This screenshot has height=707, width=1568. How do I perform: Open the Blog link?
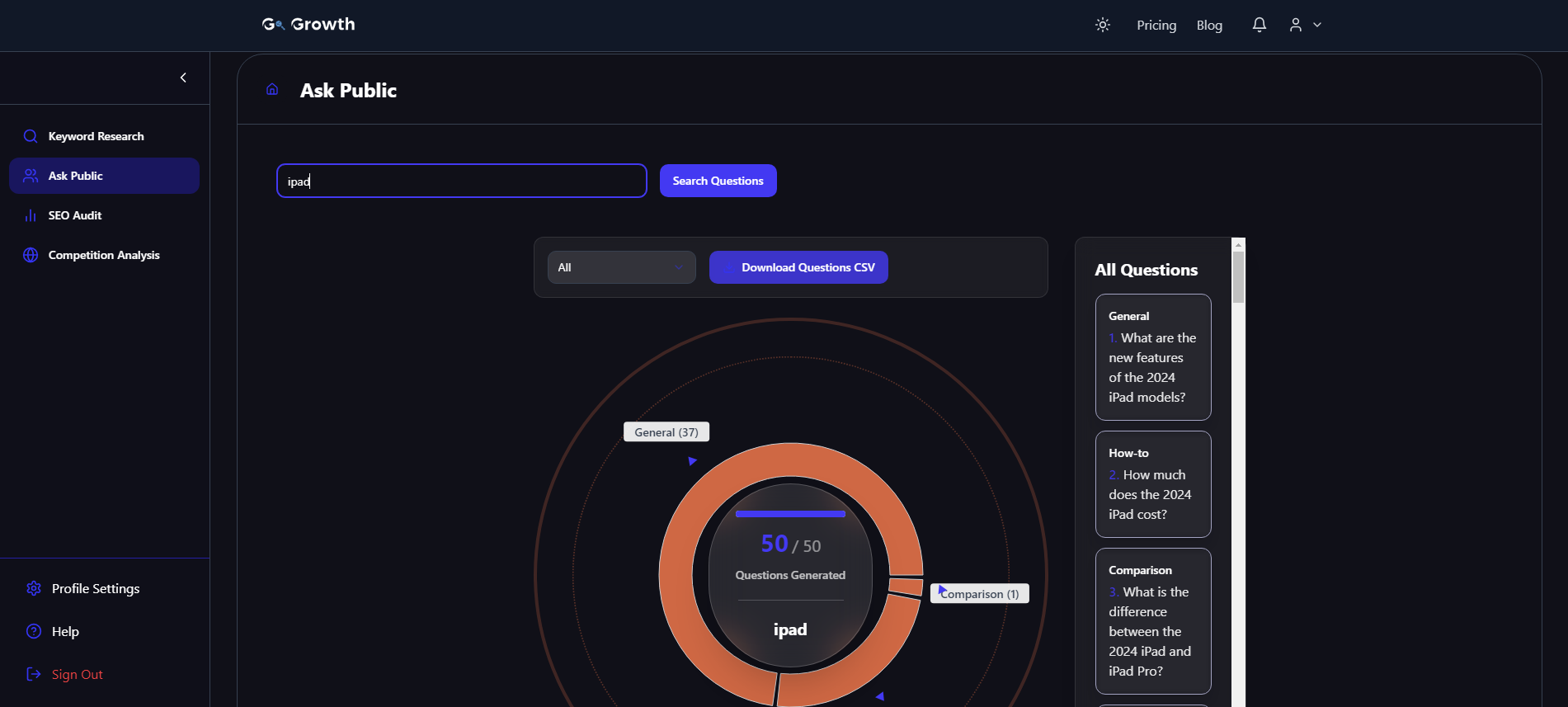[1209, 25]
